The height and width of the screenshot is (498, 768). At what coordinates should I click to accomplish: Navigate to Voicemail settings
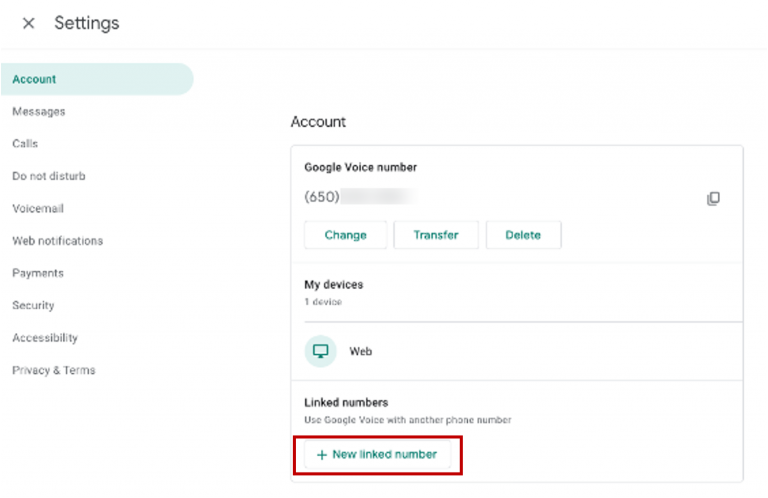(38, 208)
